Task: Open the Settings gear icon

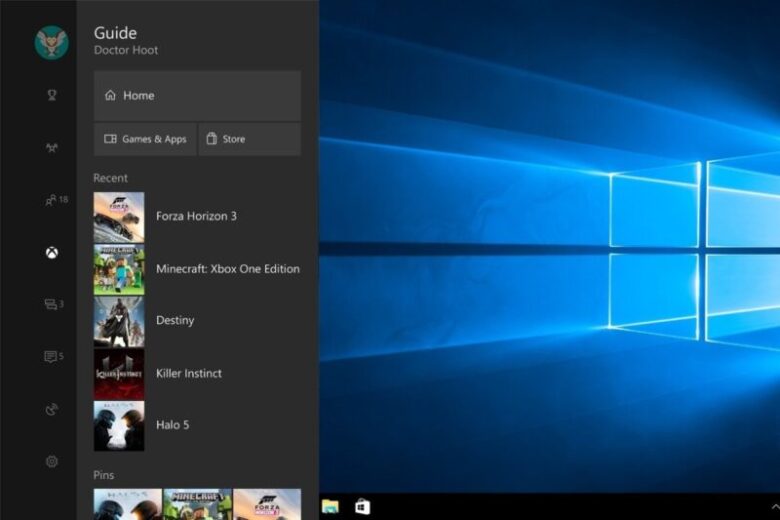Action: pyautogui.click(x=51, y=461)
